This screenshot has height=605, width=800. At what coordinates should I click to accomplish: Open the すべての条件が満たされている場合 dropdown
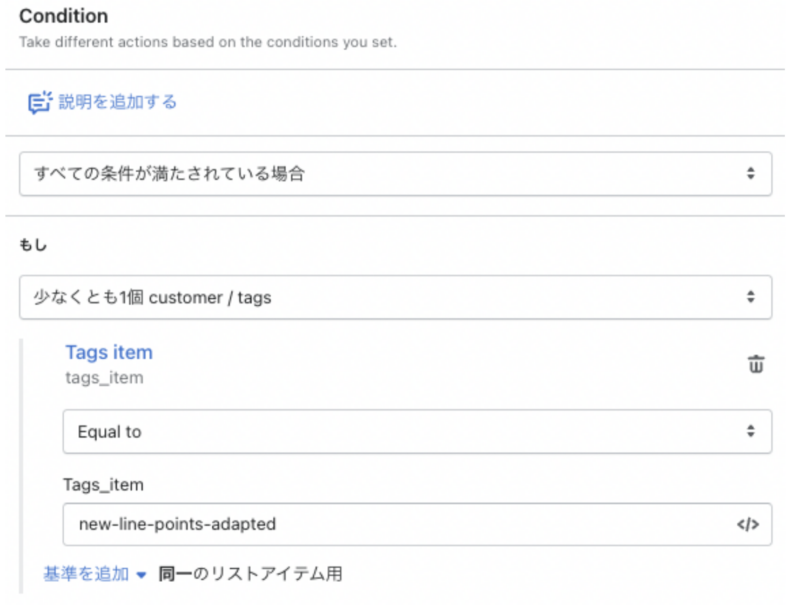point(395,173)
